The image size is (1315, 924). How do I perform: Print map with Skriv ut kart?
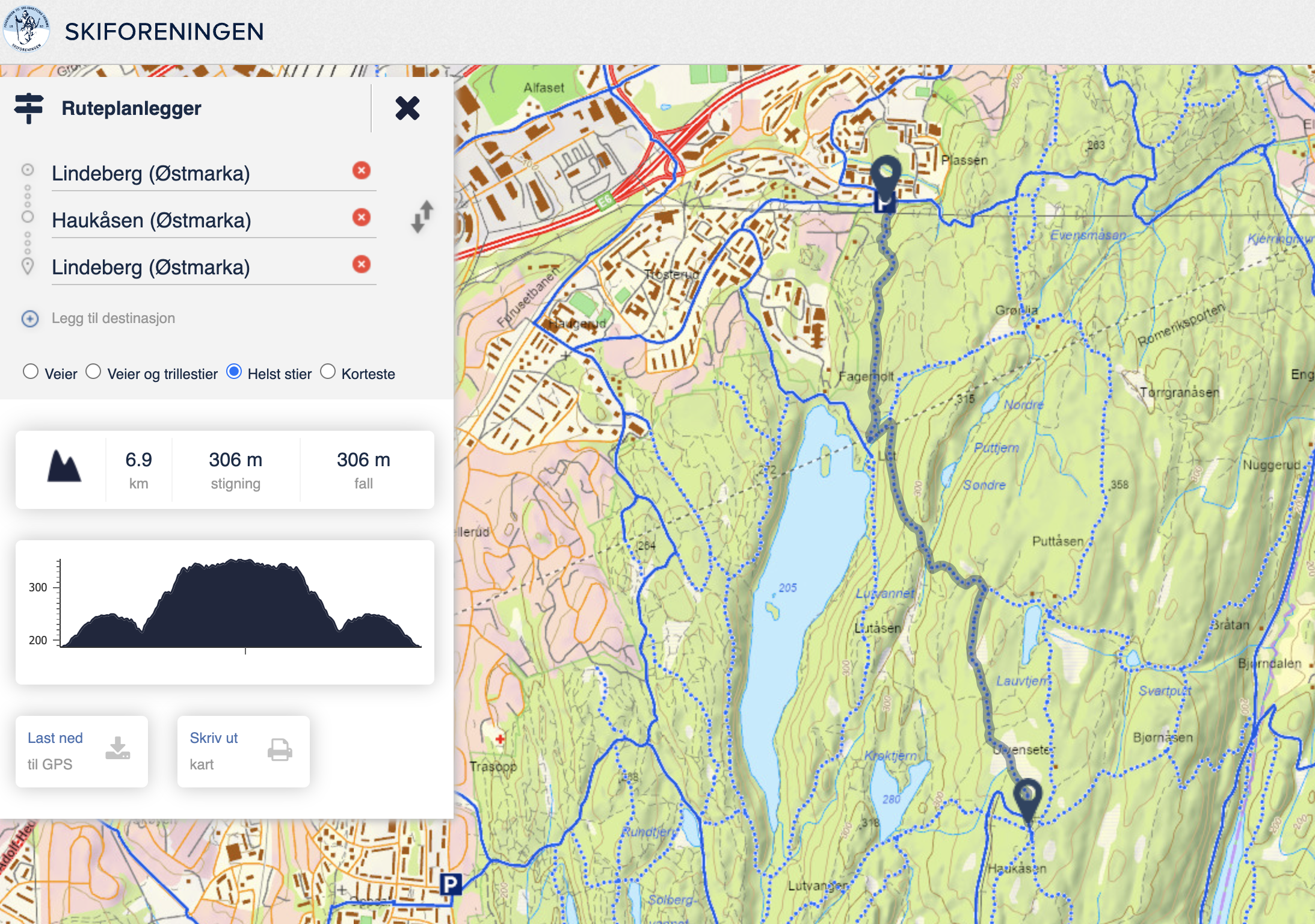[x=244, y=751]
